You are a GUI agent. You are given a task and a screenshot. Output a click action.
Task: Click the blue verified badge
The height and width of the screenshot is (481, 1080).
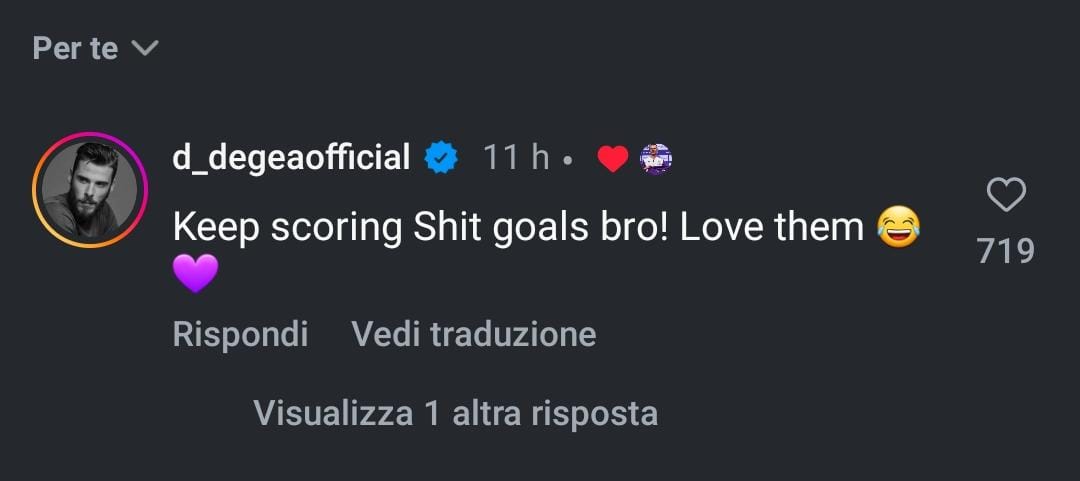pos(441,158)
